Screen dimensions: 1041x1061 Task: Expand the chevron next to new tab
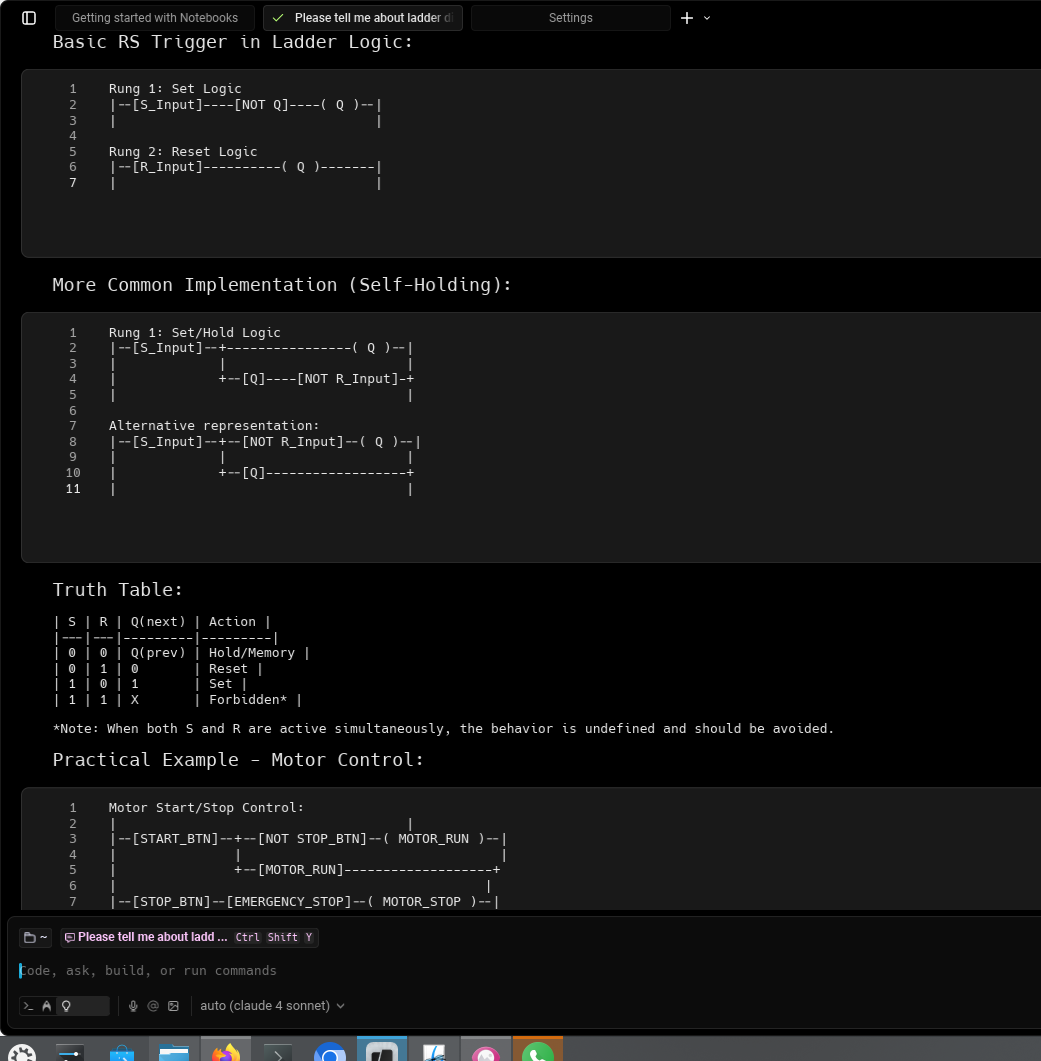pyautogui.click(x=708, y=18)
